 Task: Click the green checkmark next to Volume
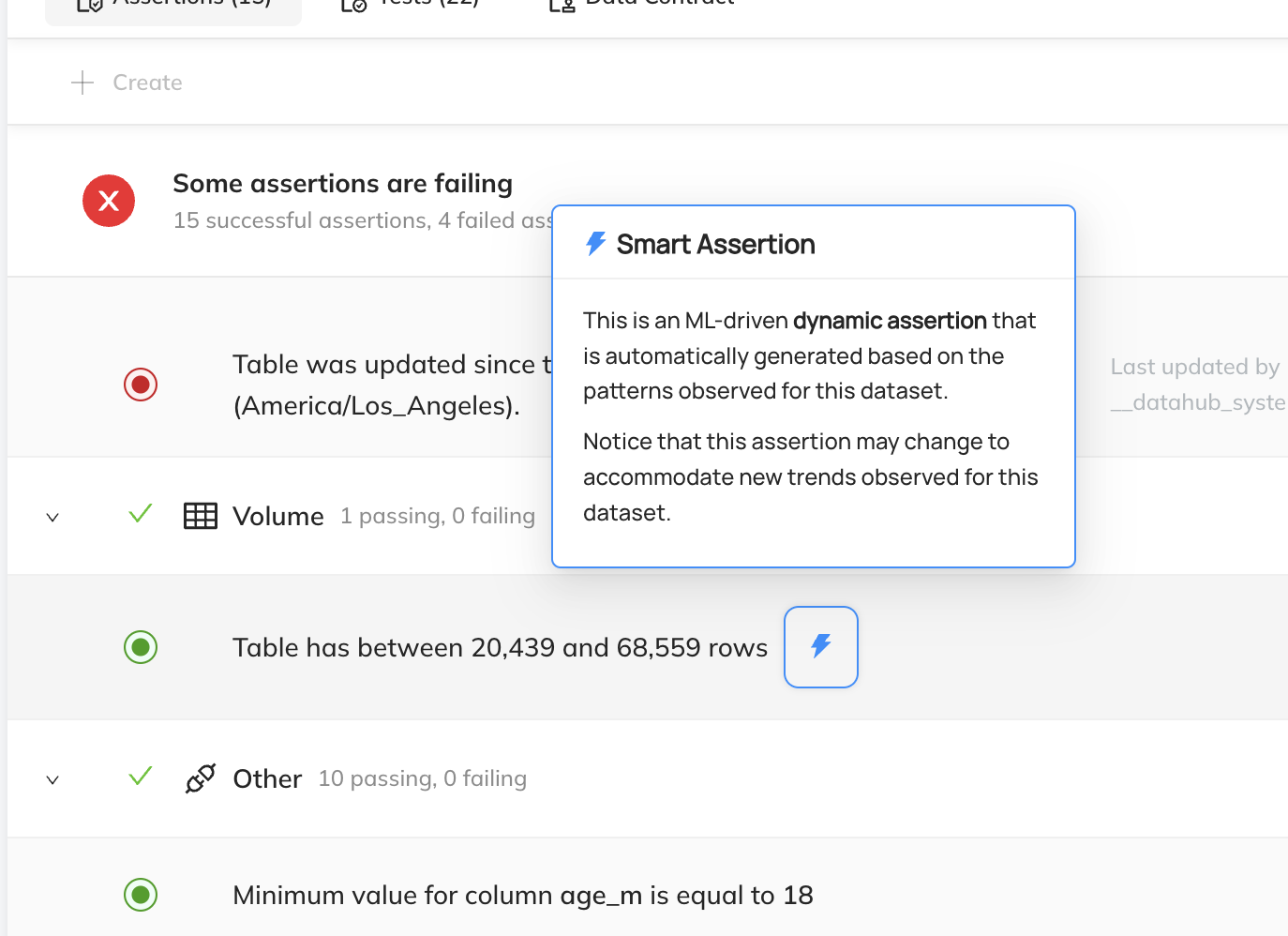141,514
